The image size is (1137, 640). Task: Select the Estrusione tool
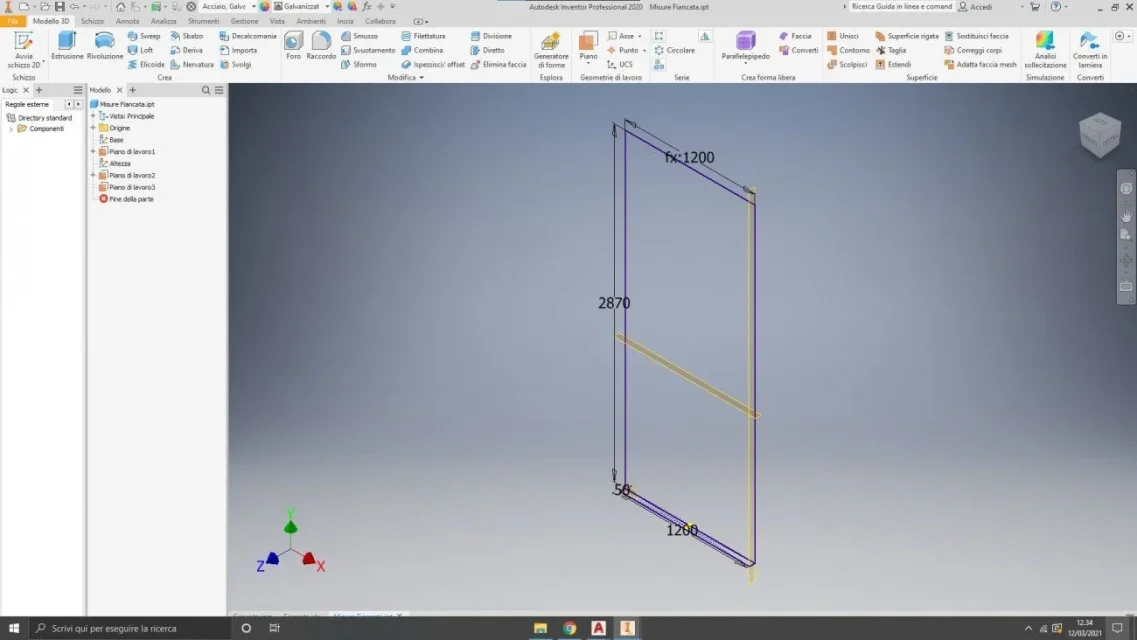coord(67,45)
